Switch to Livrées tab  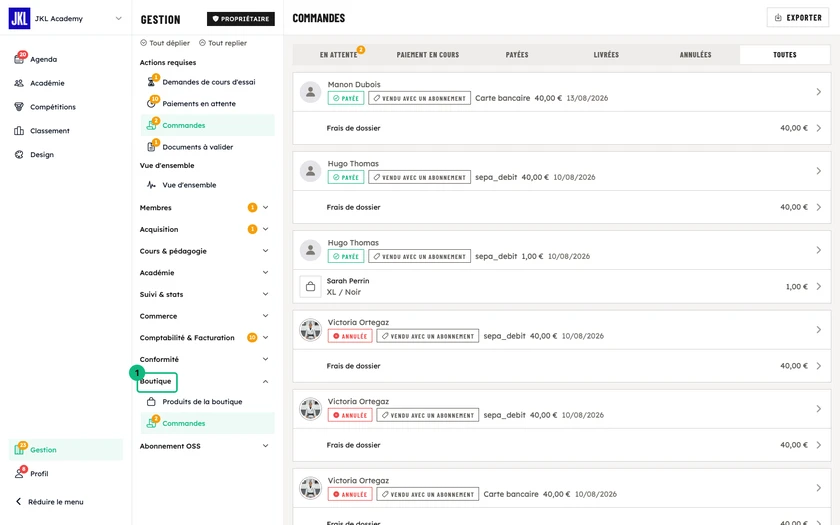tap(606, 55)
